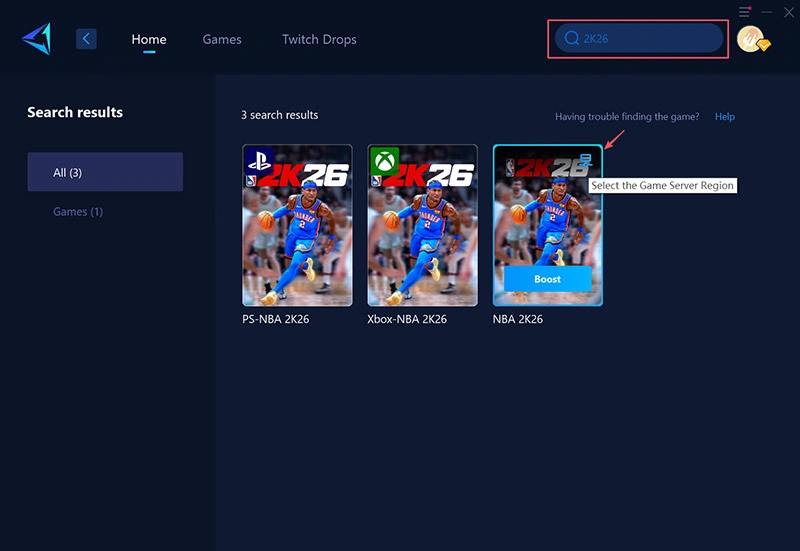Select the All (3) filter

pyautogui.click(x=105, y=172)
